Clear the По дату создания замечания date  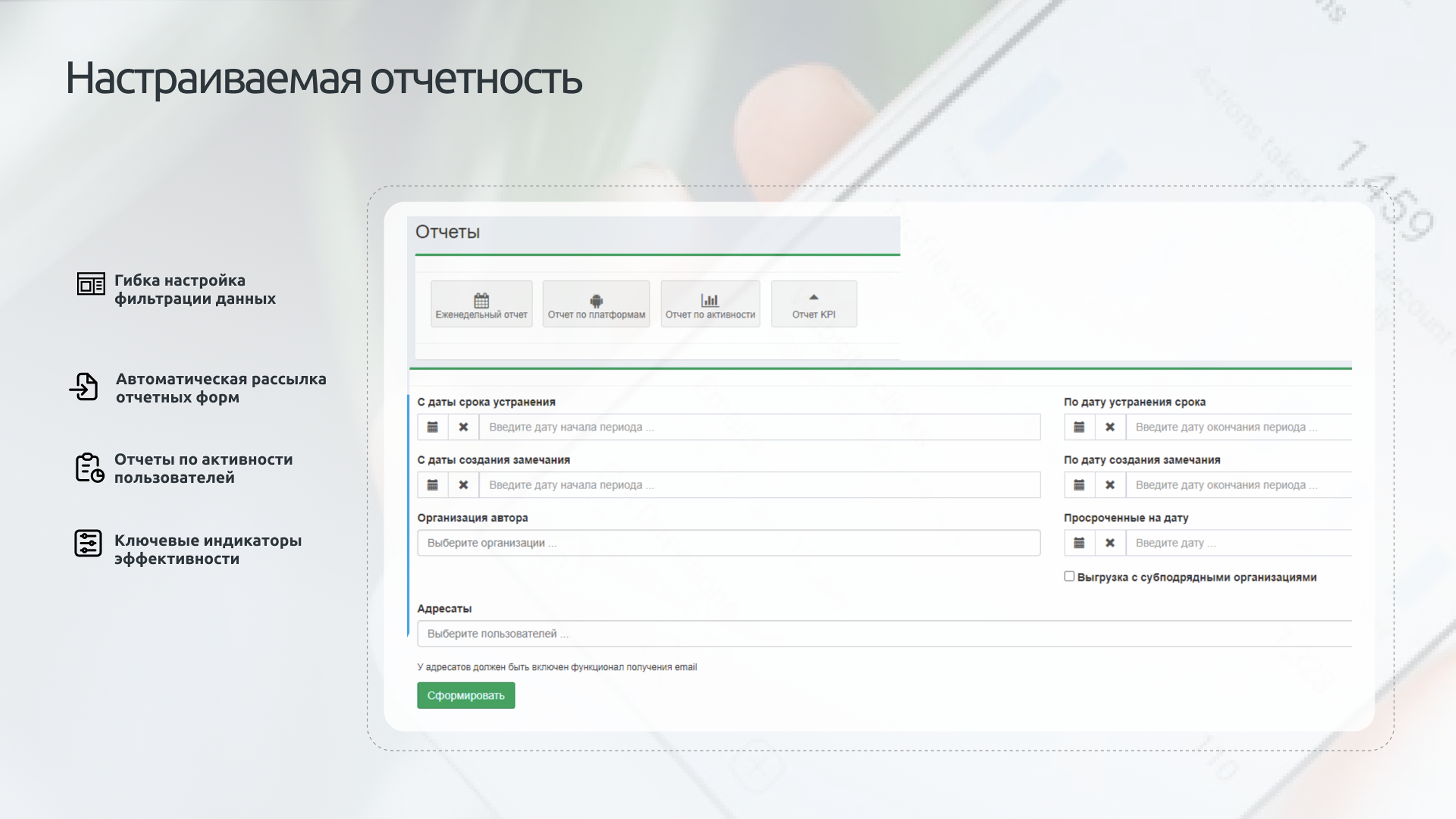click(1110, 485)
